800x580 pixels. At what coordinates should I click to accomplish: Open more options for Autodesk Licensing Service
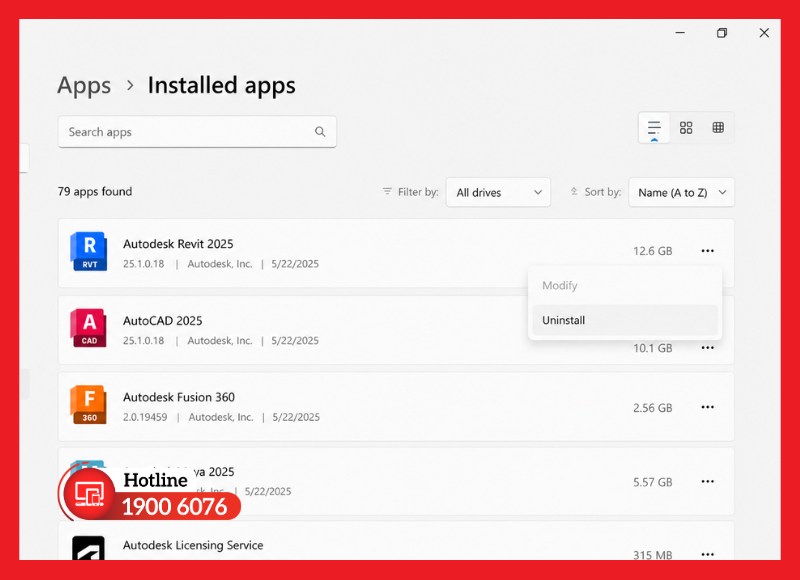tap(708, 554)
